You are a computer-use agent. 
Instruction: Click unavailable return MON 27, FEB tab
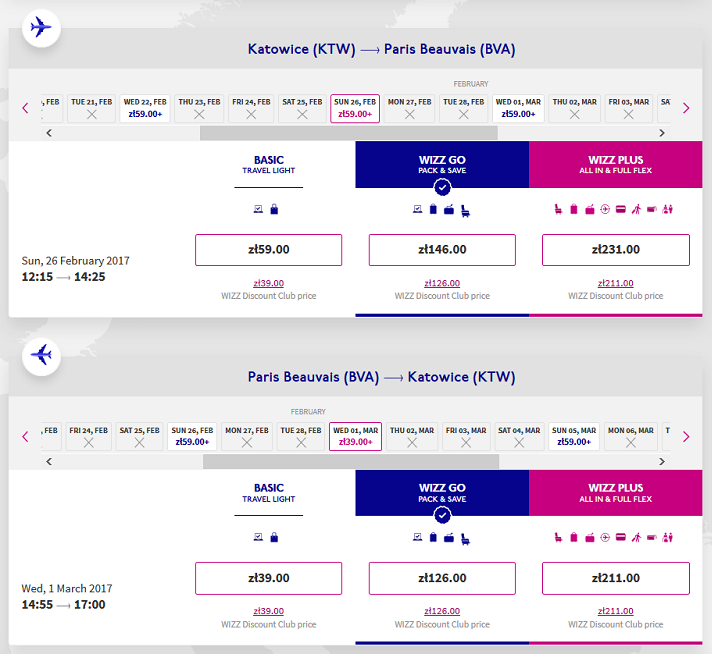247,436
